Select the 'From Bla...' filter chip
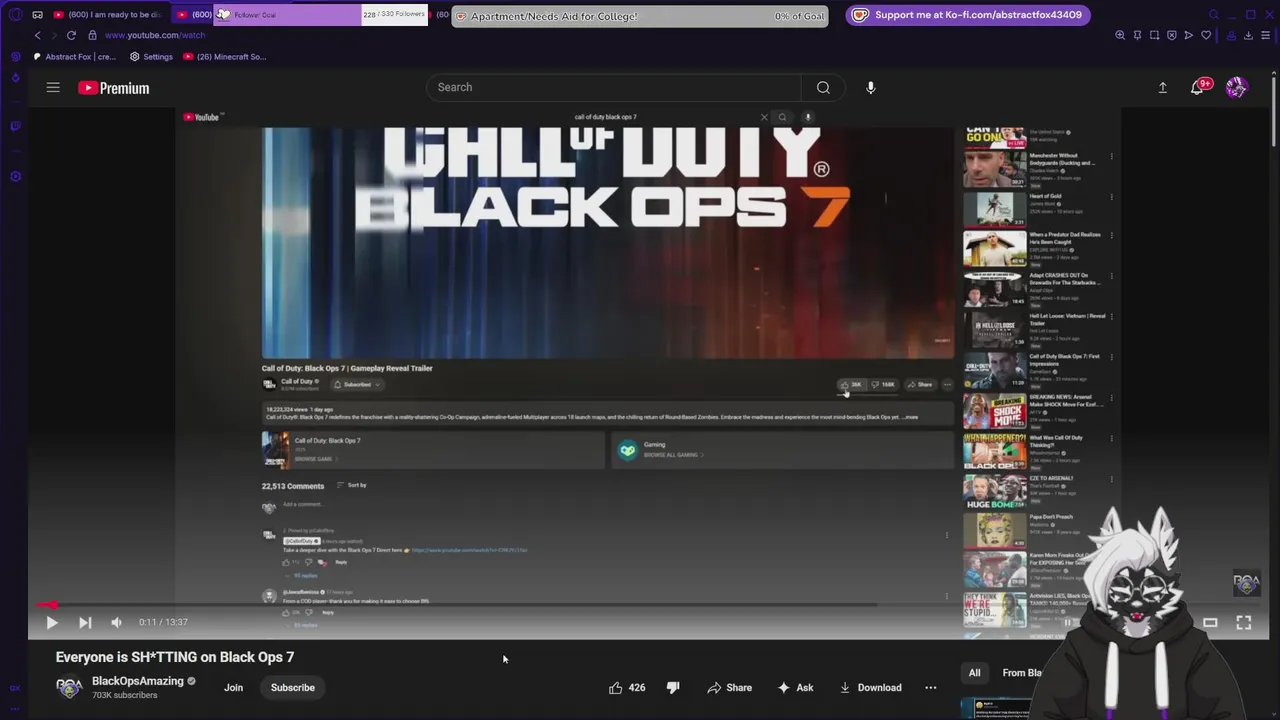This screenshot has width=1280, height=720. [1022, 673]
